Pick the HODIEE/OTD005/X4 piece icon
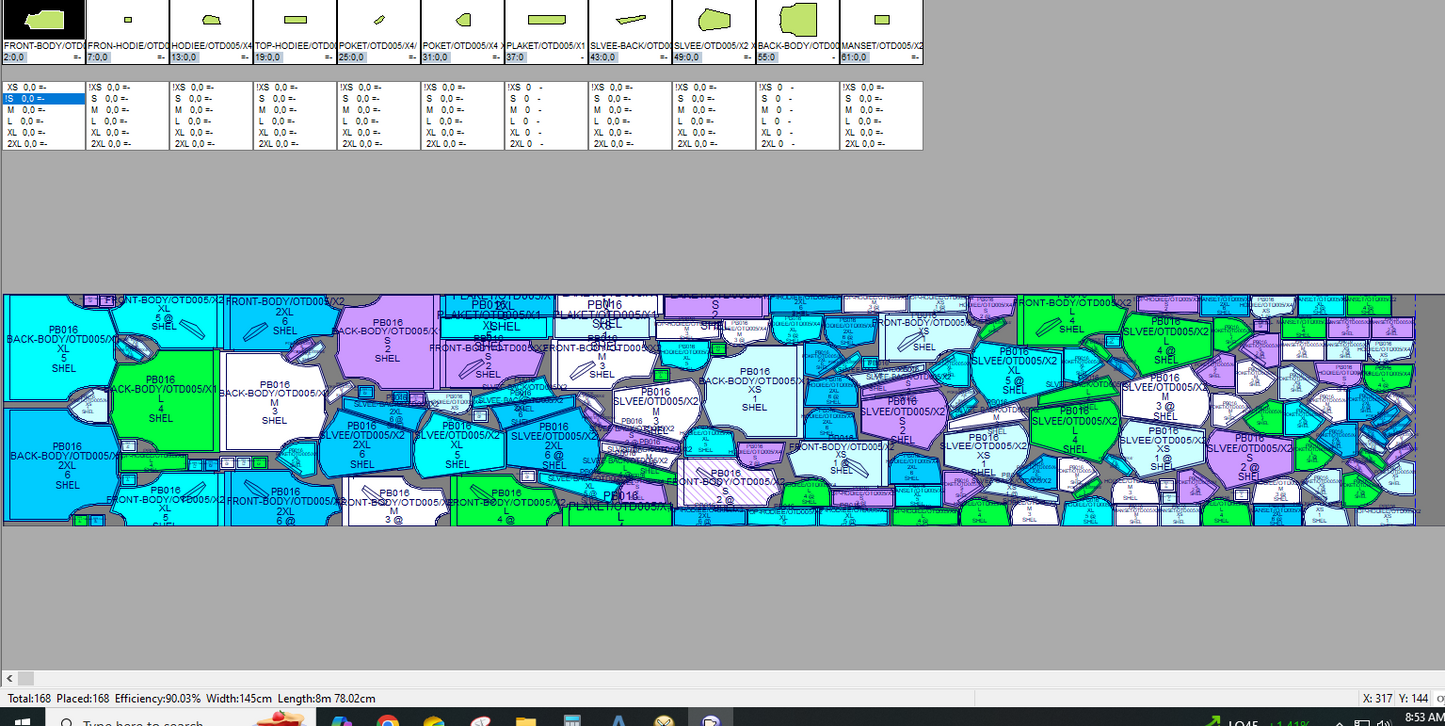The height and width of the screenshot is (726, 1445). [x=211, y=20]
